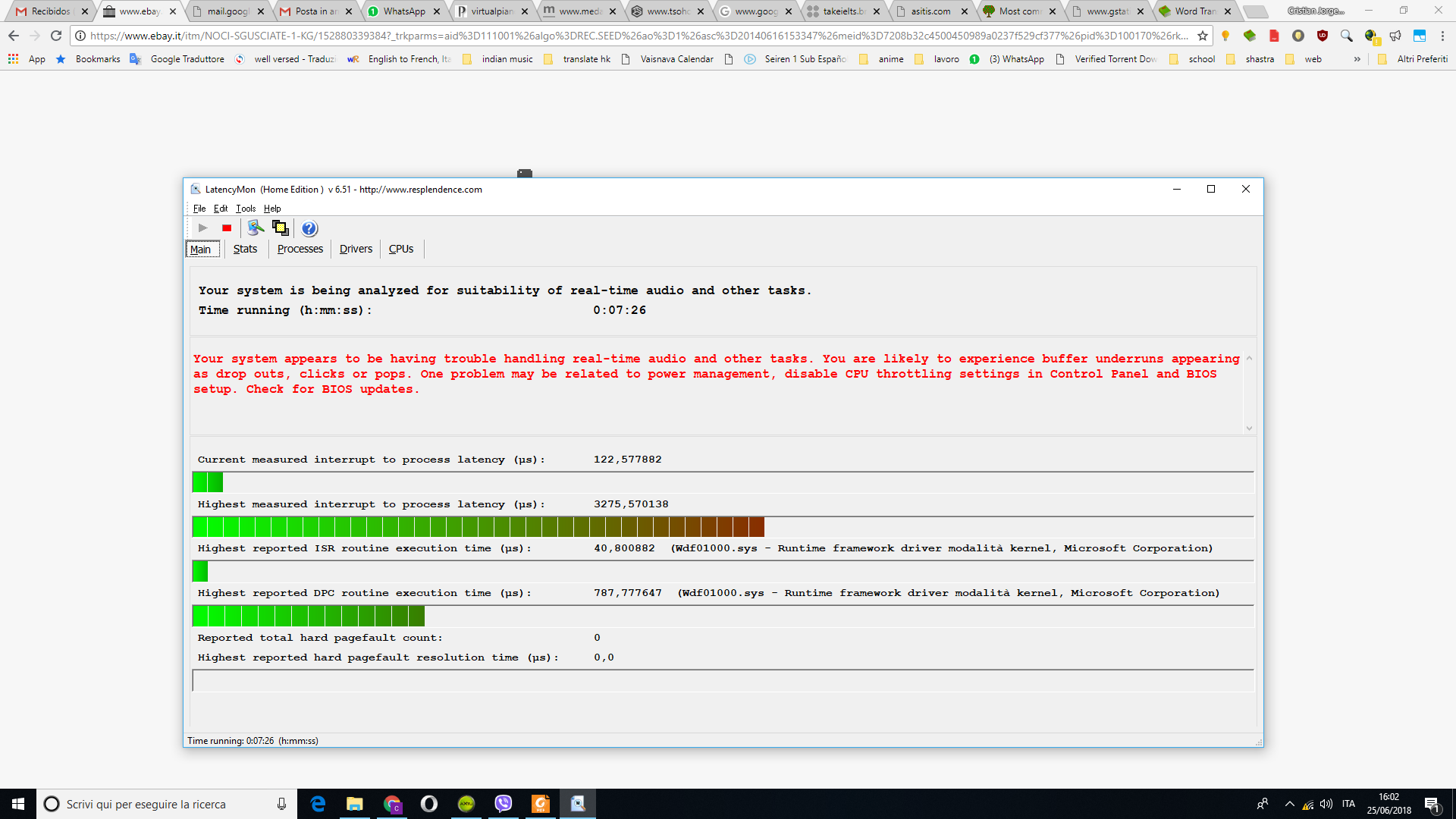Switch to the Main tab
The height and width of the screenshot is (819, 1456).
(202, 249)
